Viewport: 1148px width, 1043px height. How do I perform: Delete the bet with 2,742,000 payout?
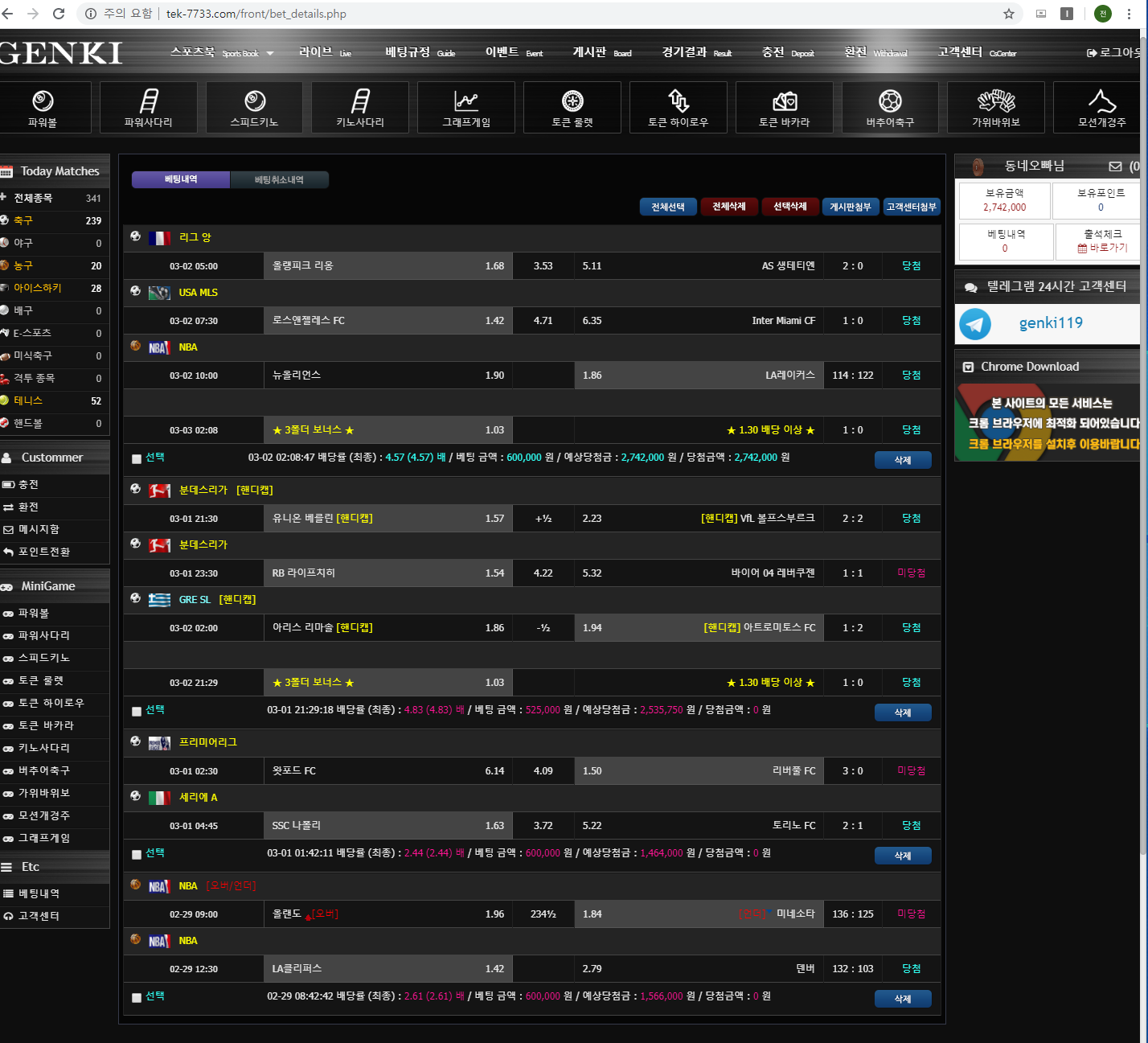[903, 460]
